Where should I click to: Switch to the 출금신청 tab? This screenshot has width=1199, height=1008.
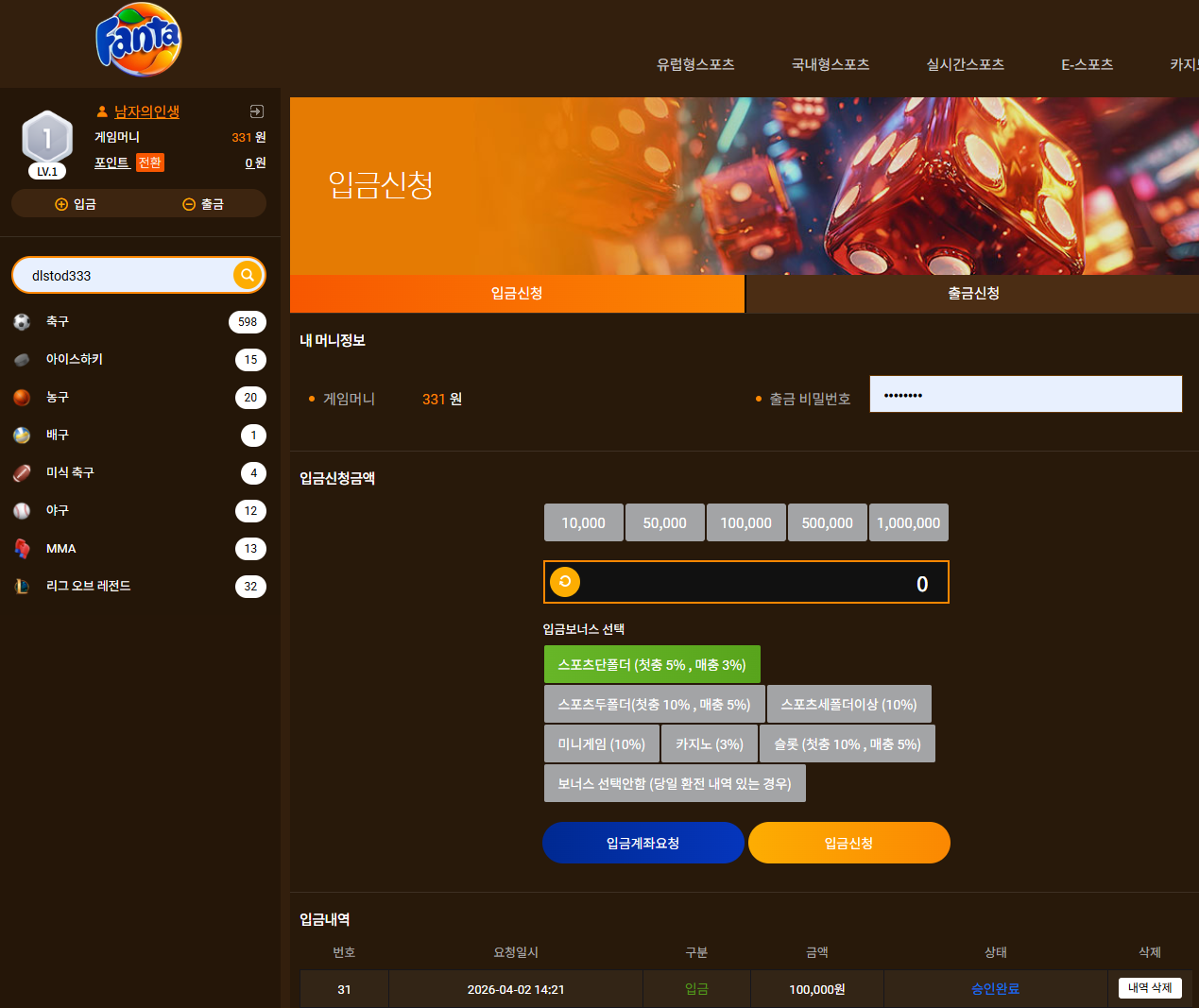tap(973, 294)
